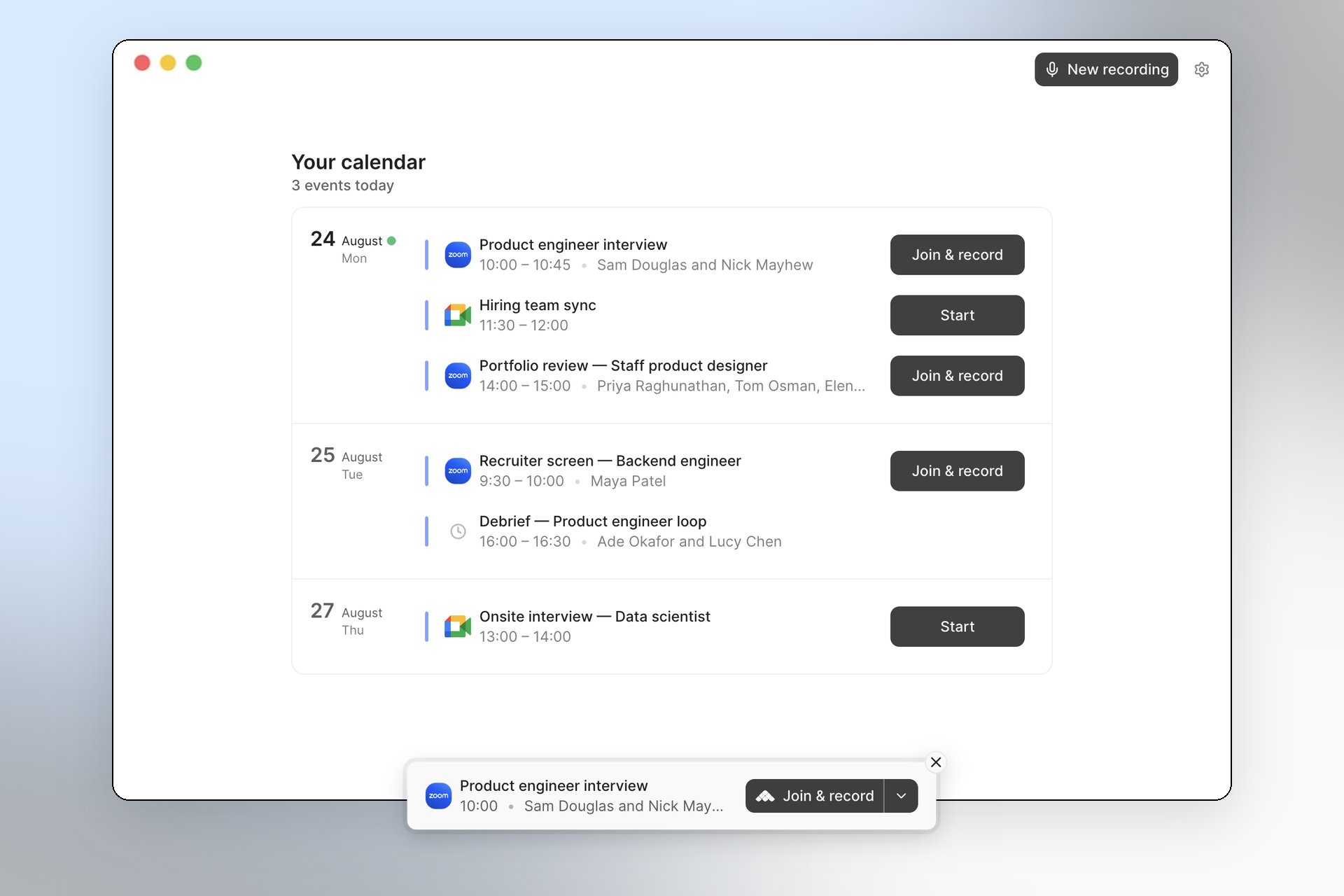The image size is (1344, 896).
Task: Join & record the Portfolio review meeting
Action: click(957, 376)
